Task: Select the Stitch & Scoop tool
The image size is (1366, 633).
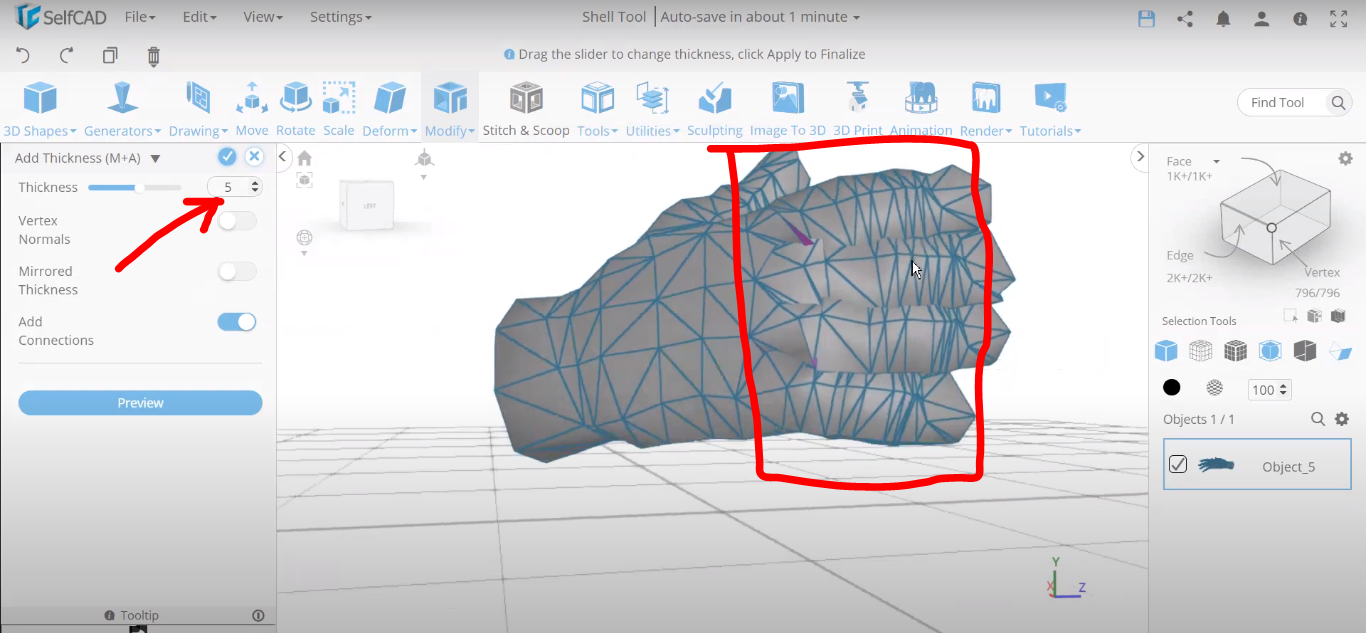Action: coord(526,109)
